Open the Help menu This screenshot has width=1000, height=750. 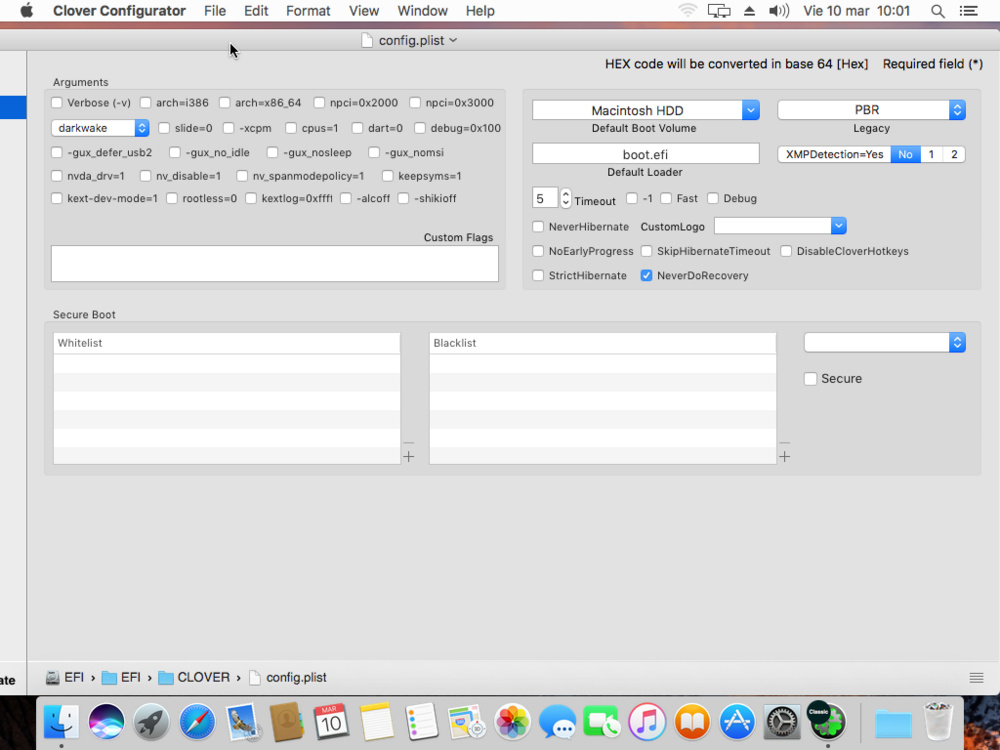tap(480, 11)
